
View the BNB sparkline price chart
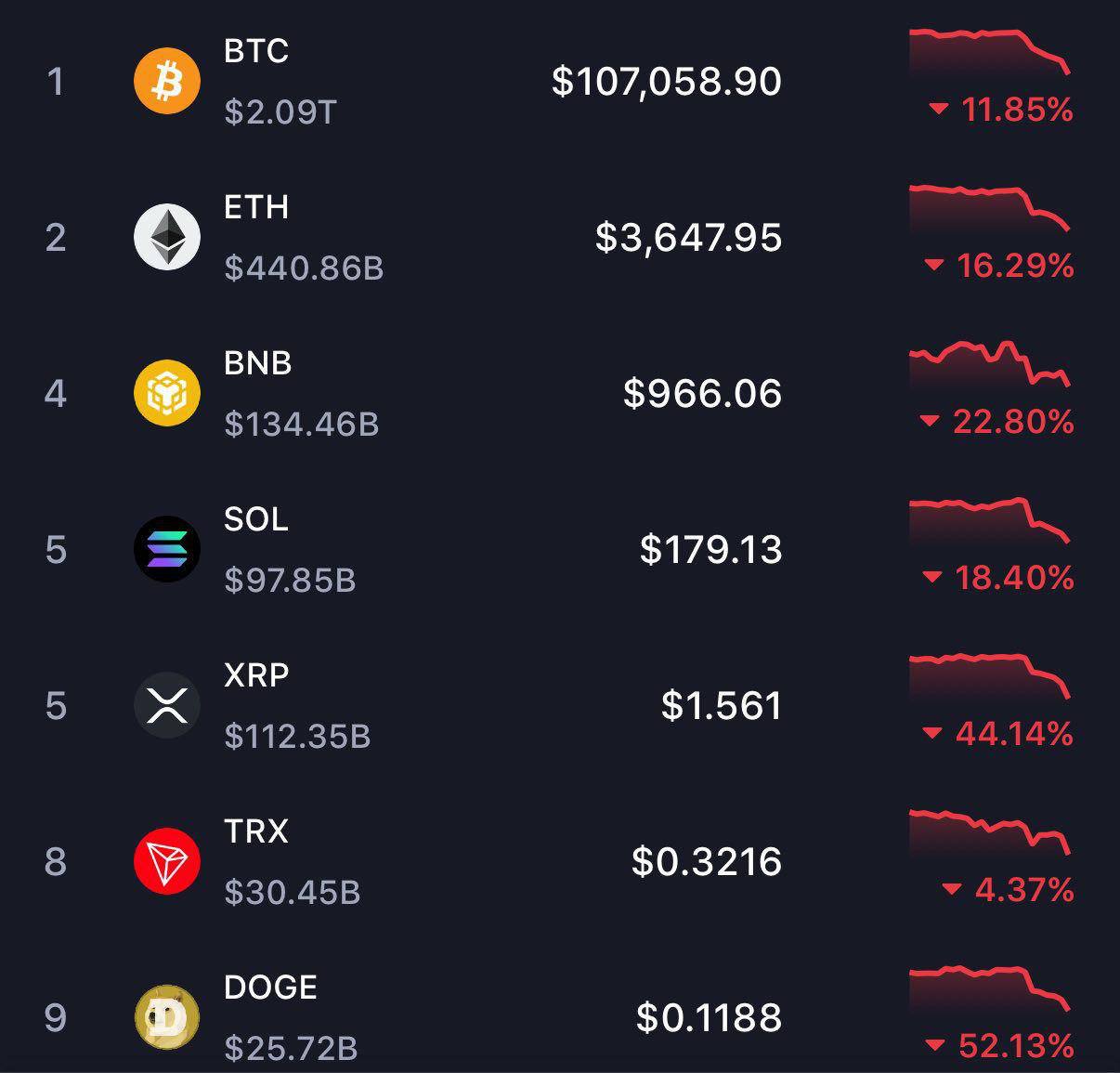pyautogui.click(x=989, y=364)
